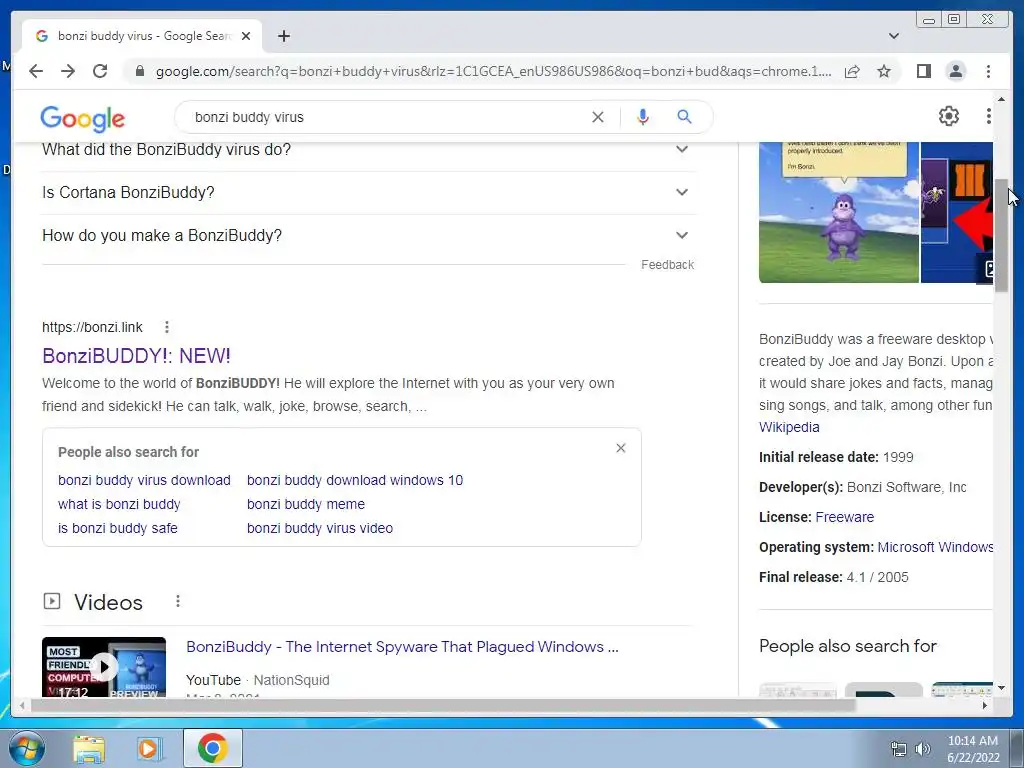Viewport: 1024px width, 768px height.
Task: Click the horizontal scrollbar left arrow
Action: pos(23,705)
